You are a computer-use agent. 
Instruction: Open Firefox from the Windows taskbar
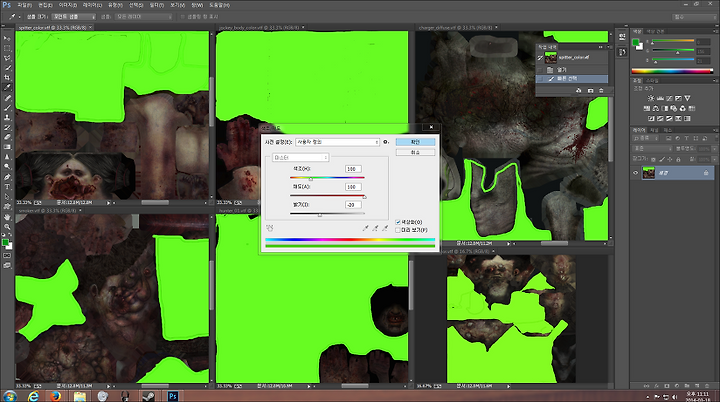56,396
